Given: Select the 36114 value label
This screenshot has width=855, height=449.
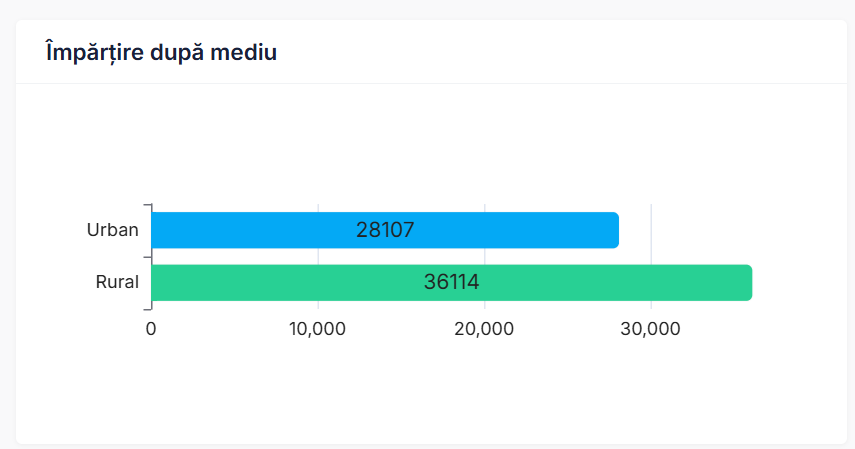Looking at the screenshot, I should click(451, 283).
